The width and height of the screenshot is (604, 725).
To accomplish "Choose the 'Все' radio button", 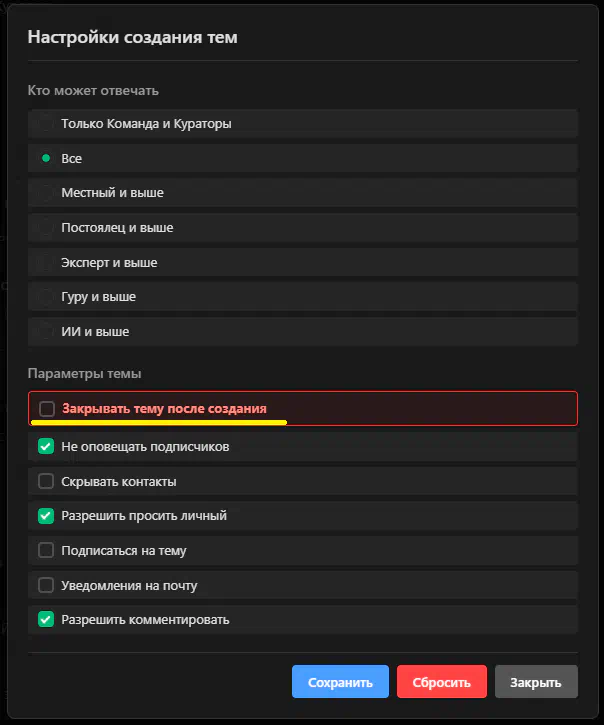I will [x=46, y=158].
